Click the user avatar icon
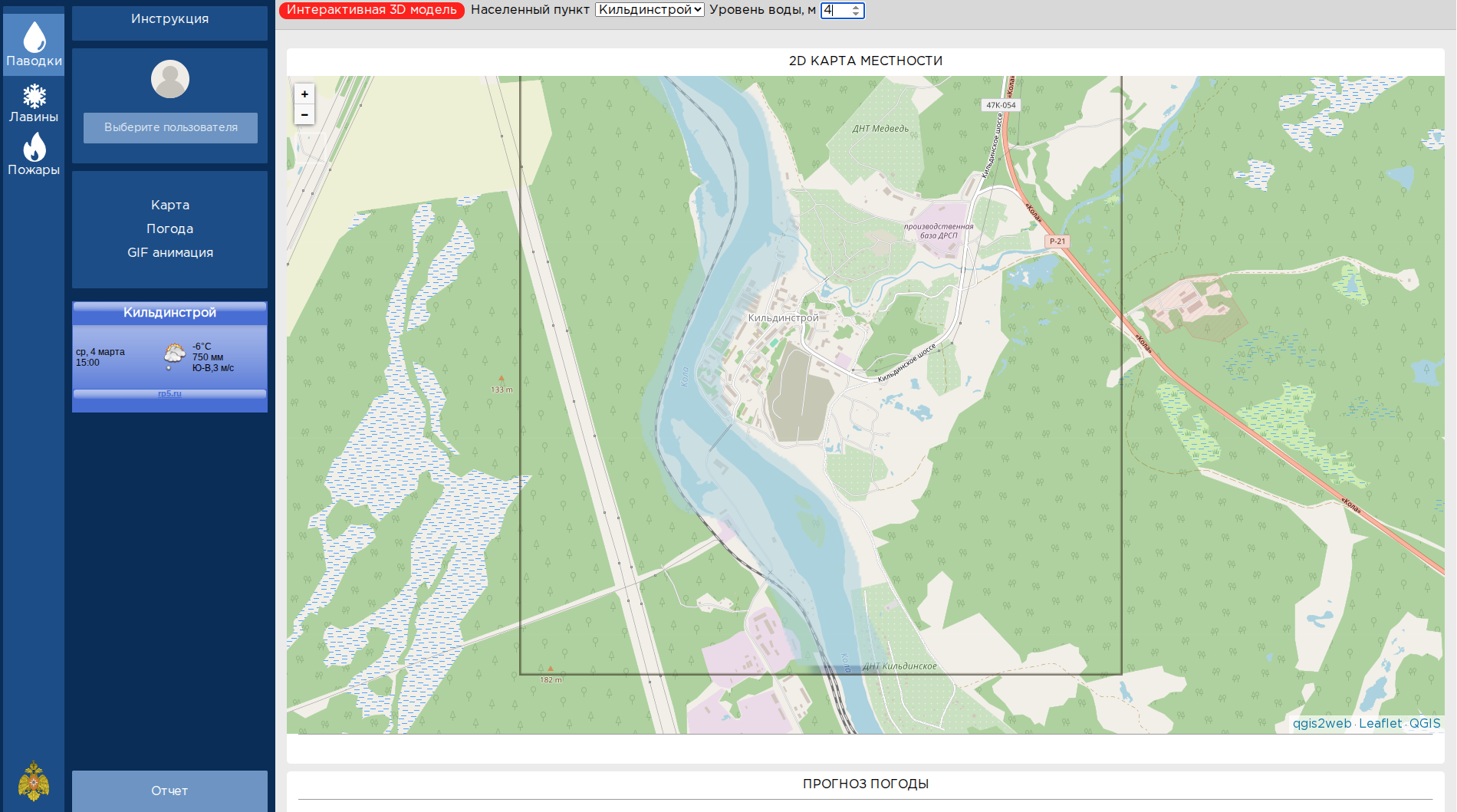Image resolution: width=1457 pixels, height=812 pixels. 169,79
